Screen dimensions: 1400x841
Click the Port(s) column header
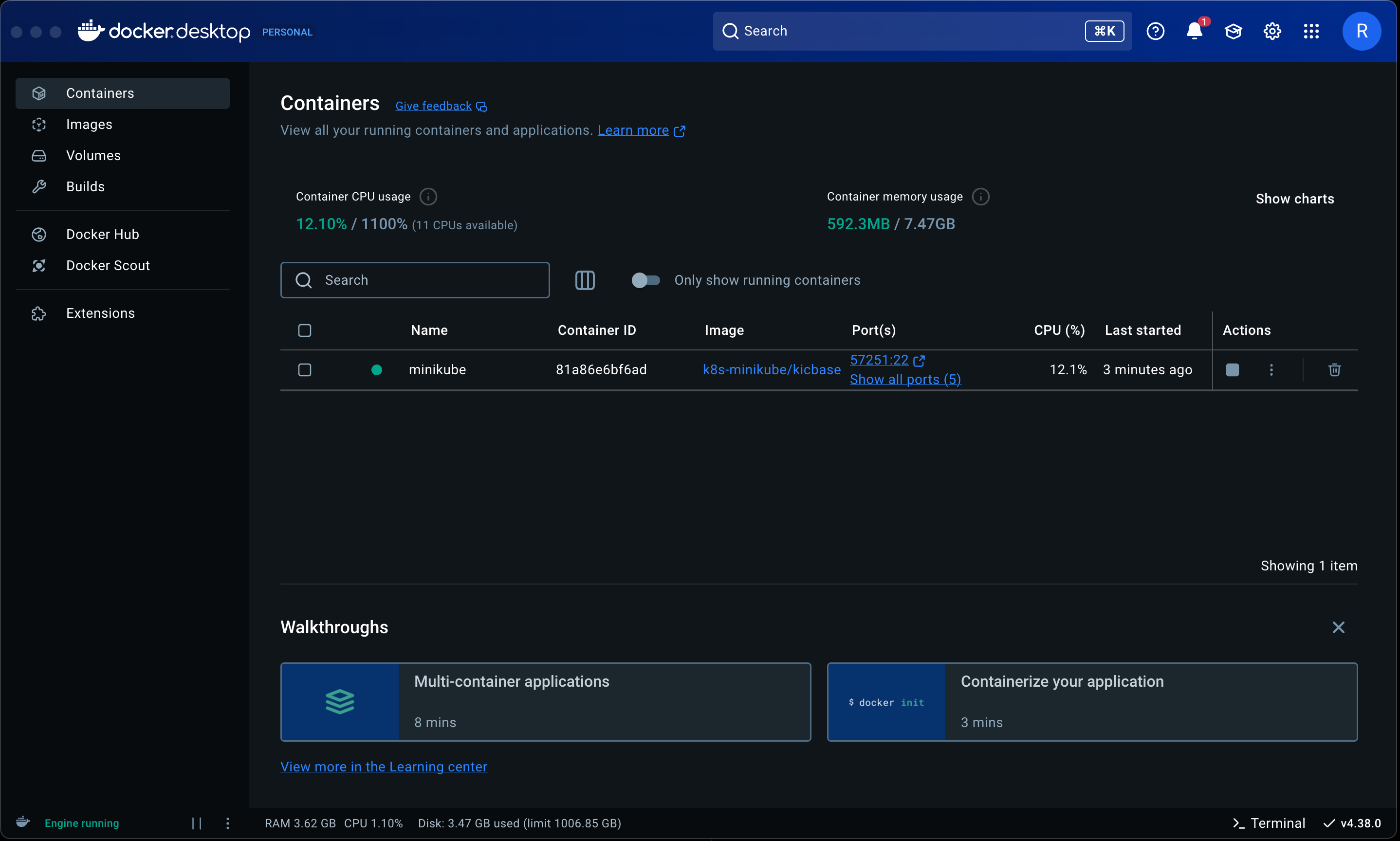coord(873,330)
